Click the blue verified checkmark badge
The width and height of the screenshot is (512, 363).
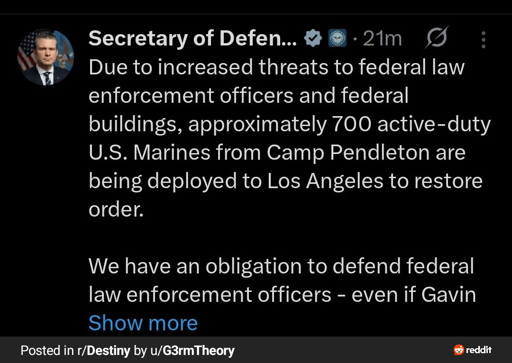(x=313, y=38)
